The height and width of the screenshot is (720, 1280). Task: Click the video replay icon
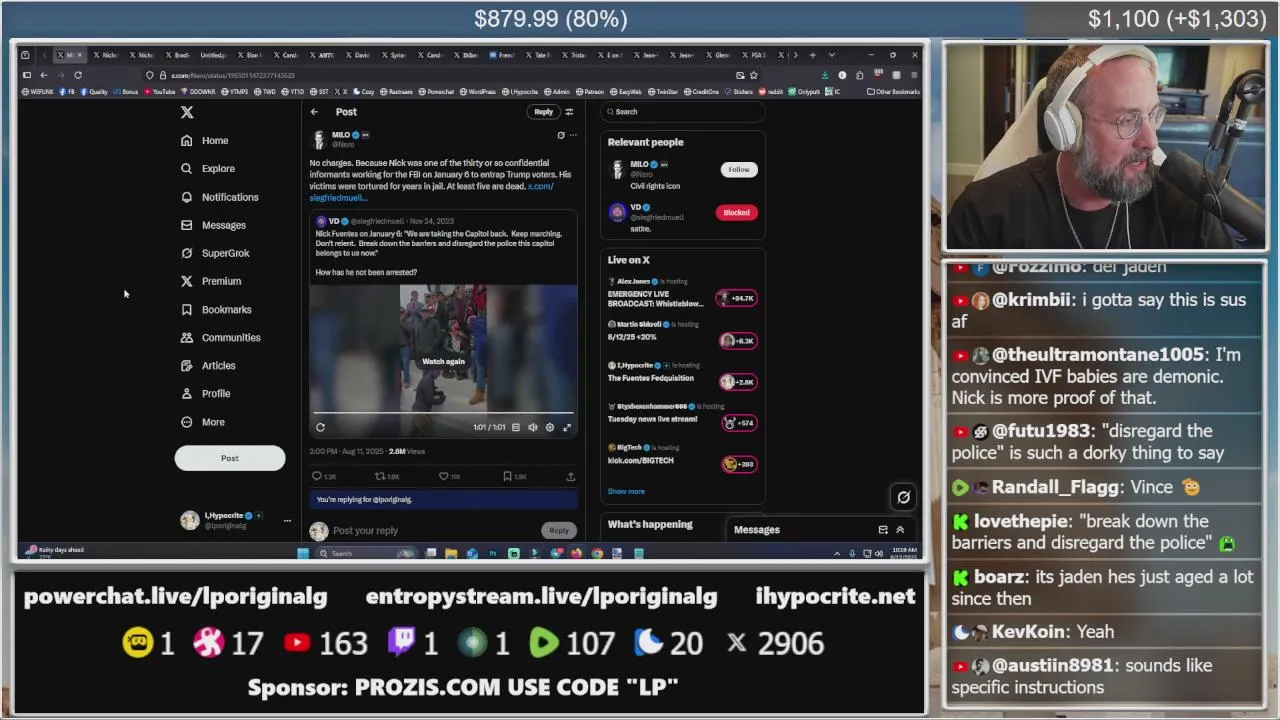click(320, 427)
